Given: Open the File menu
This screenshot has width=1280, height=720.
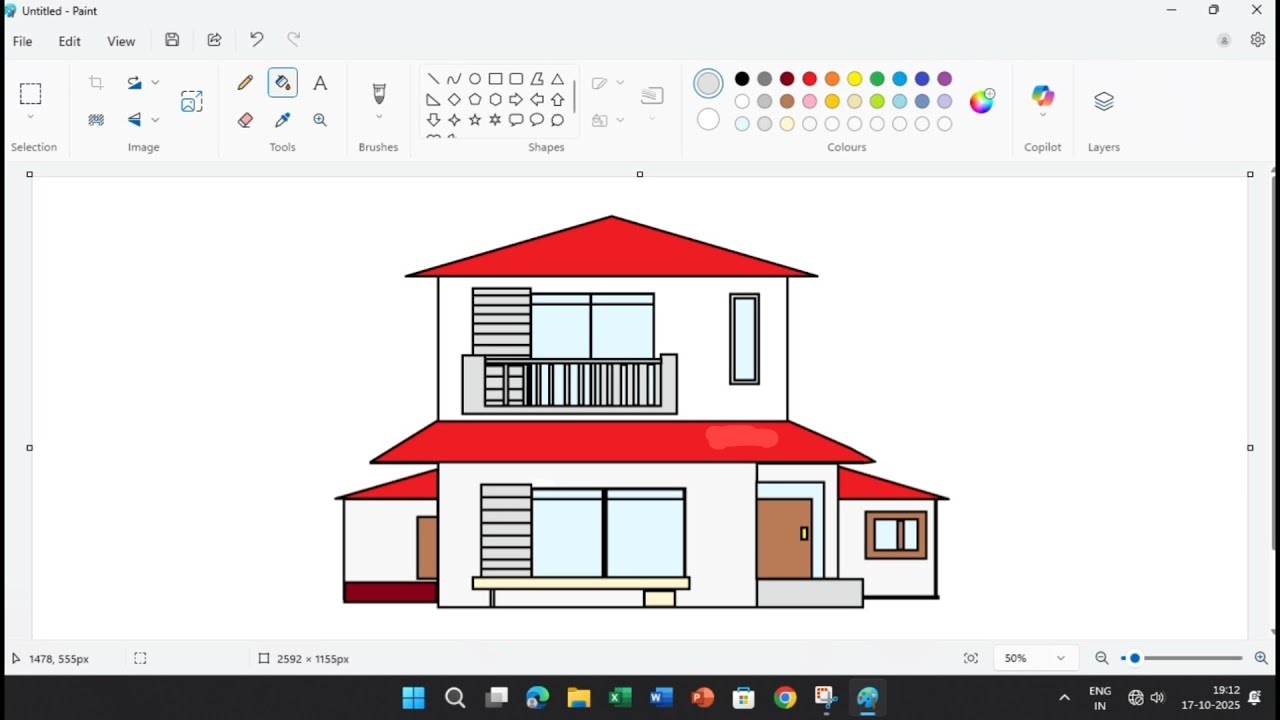Looking at the screenshot, I should point(22,41).
